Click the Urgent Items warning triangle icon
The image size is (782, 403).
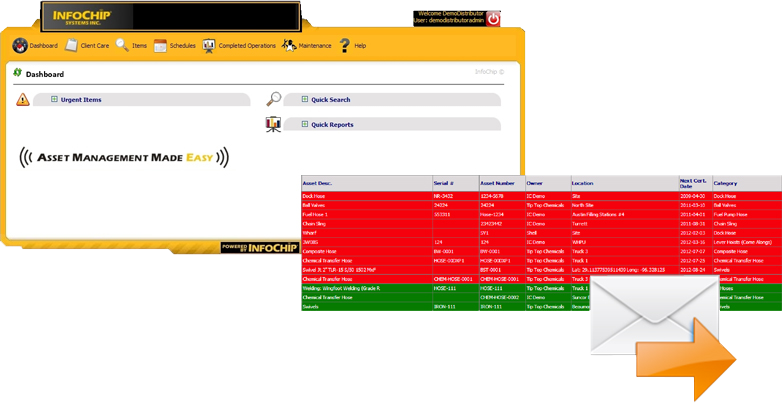click(x=22, y=100)
